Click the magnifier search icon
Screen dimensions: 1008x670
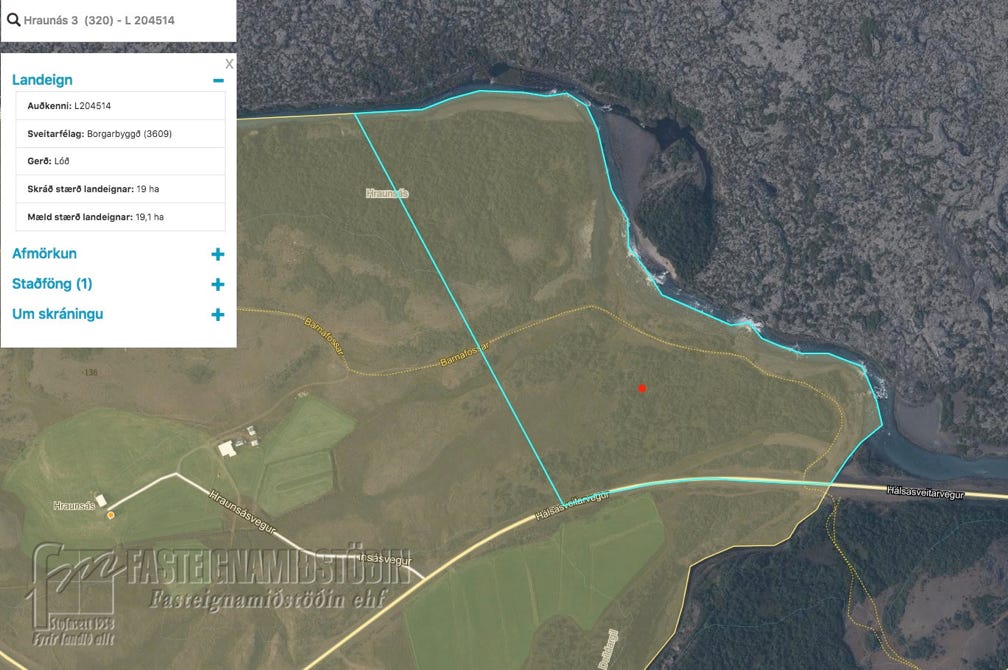pos(14,19)
